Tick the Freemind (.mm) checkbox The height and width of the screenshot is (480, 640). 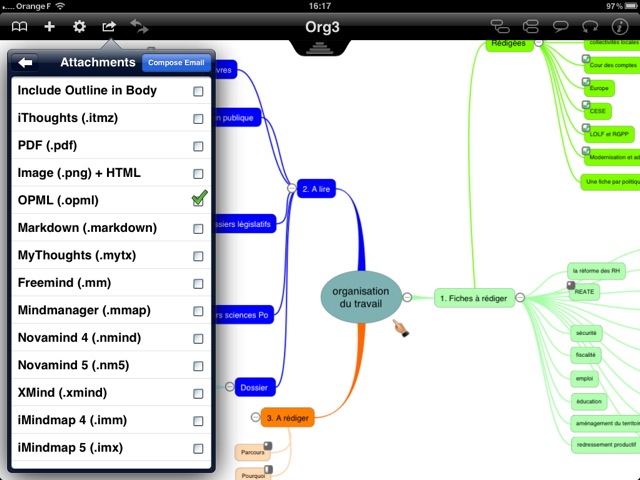199,255
